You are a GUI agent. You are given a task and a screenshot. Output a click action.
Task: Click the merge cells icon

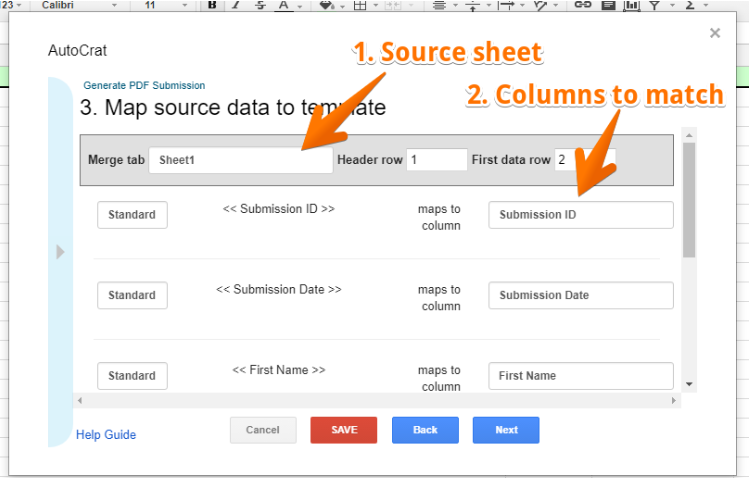tap(393, 5)
